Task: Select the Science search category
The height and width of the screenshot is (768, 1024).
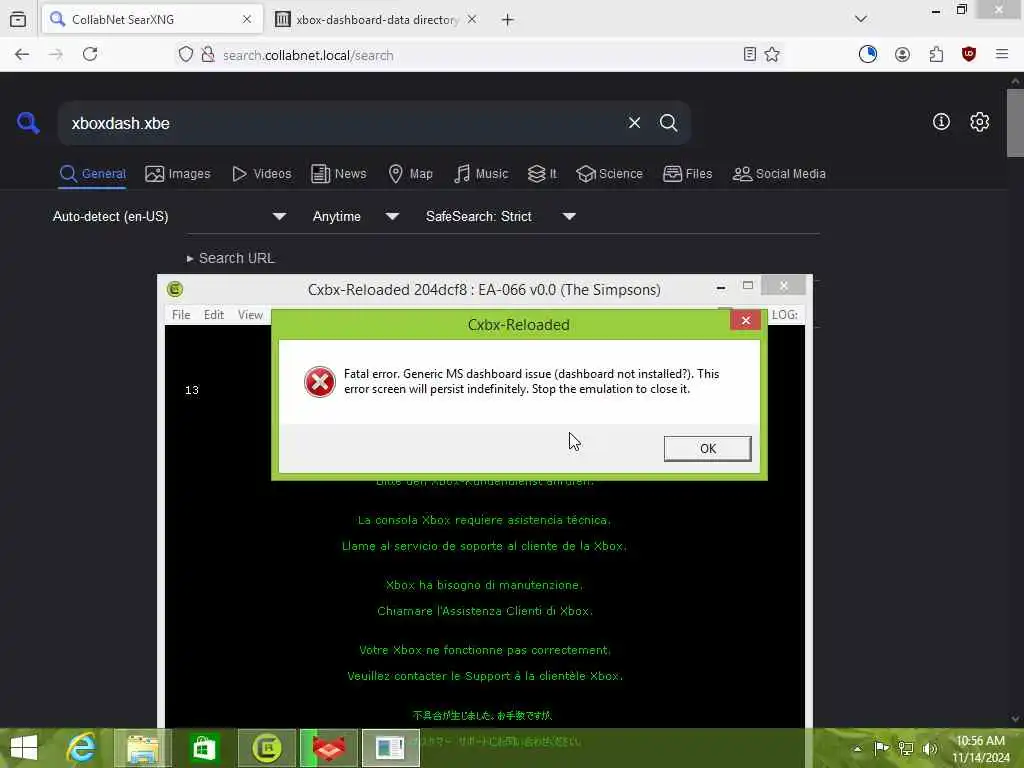Action: point(609,174)
